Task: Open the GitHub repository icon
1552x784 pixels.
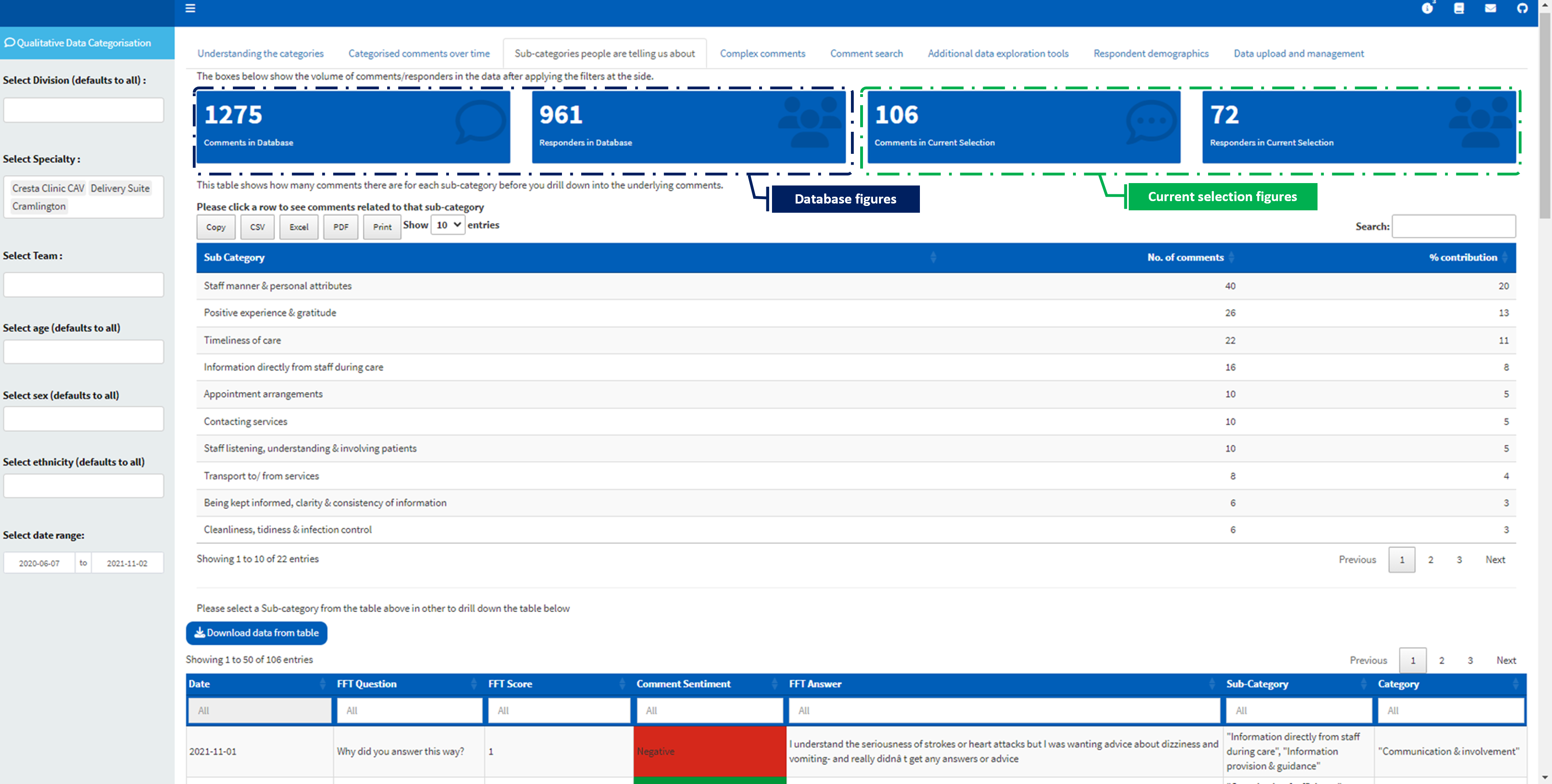Action: [1522, 8]
